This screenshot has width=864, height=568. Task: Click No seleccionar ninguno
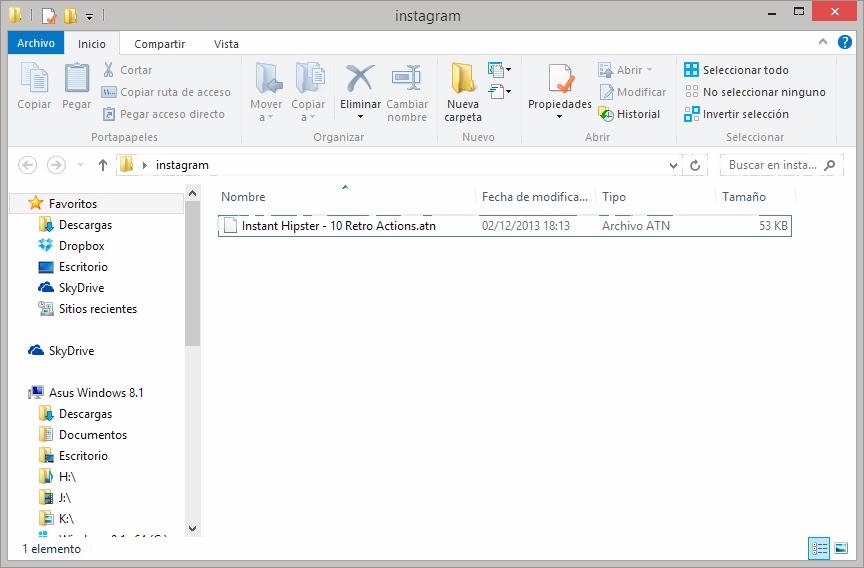click(754, 92)
